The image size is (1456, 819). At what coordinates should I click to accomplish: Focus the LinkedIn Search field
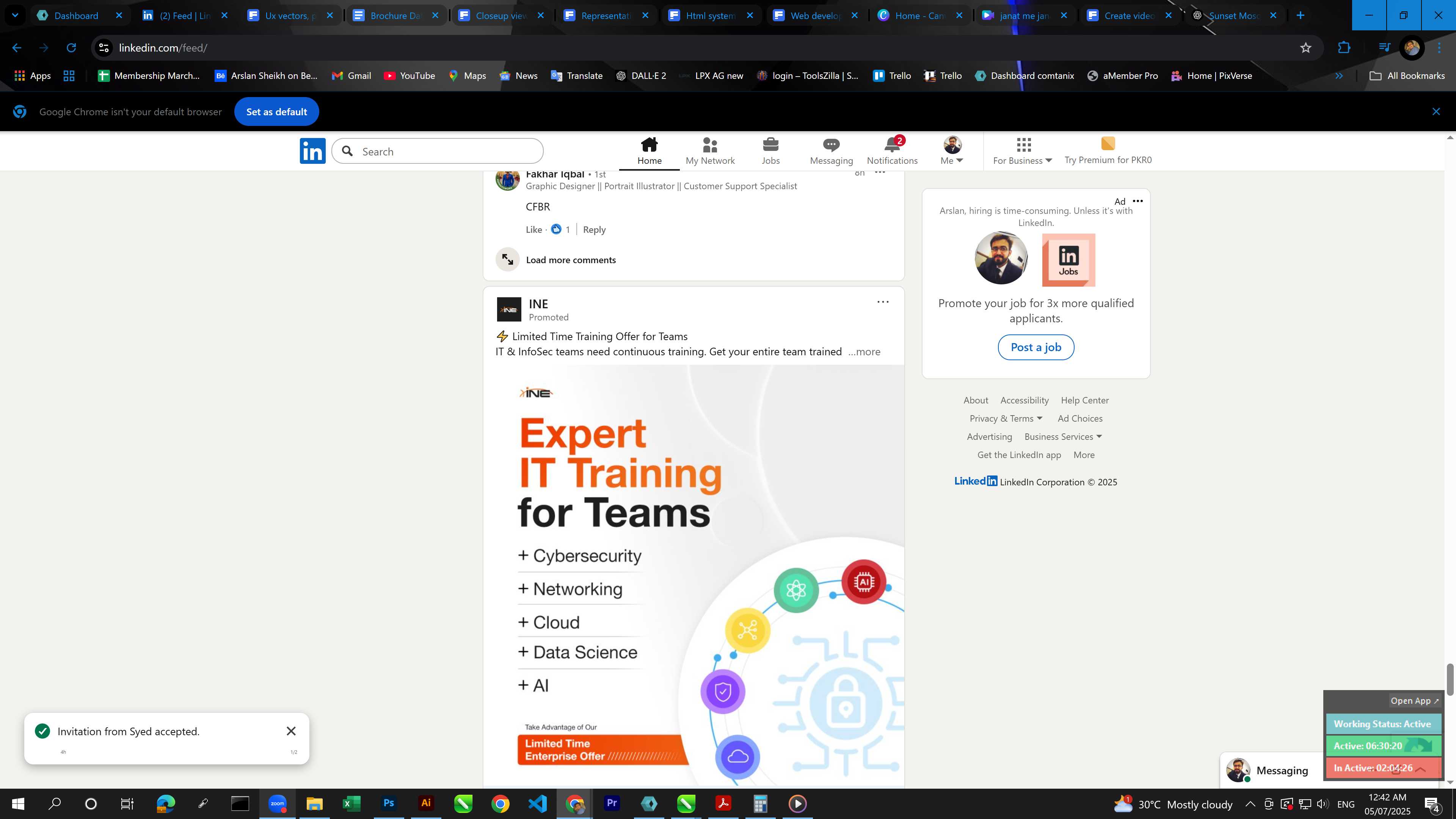click(438, 151)
